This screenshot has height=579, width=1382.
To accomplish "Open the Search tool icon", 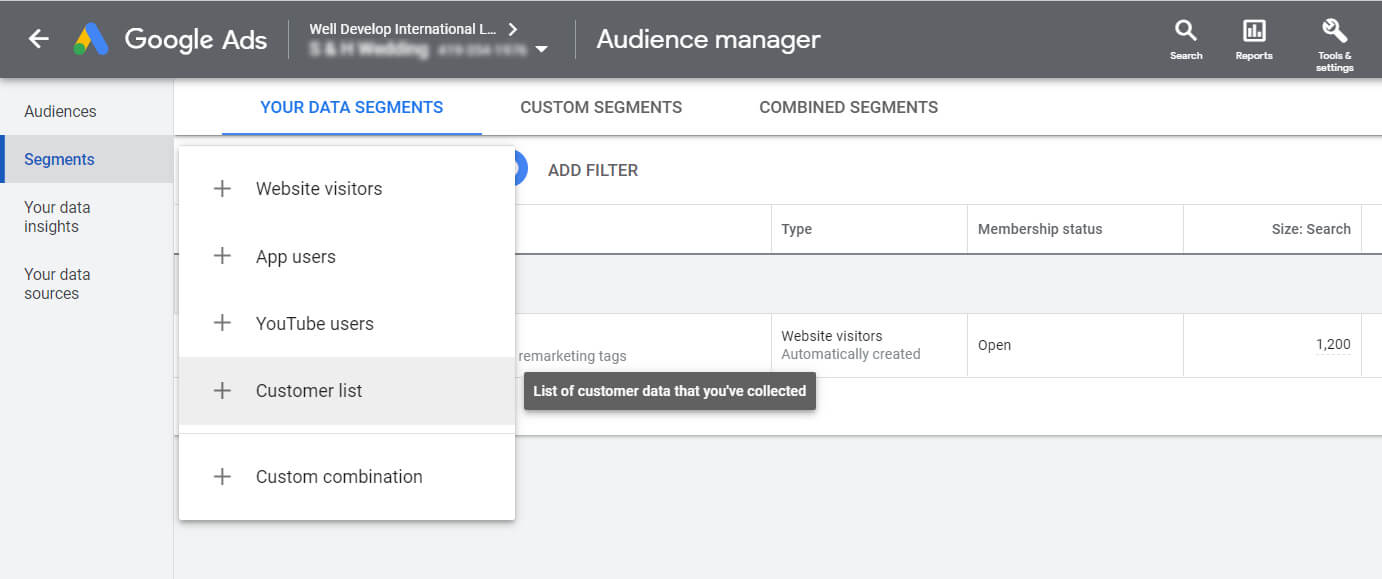I will click(x=1186, y=39).
